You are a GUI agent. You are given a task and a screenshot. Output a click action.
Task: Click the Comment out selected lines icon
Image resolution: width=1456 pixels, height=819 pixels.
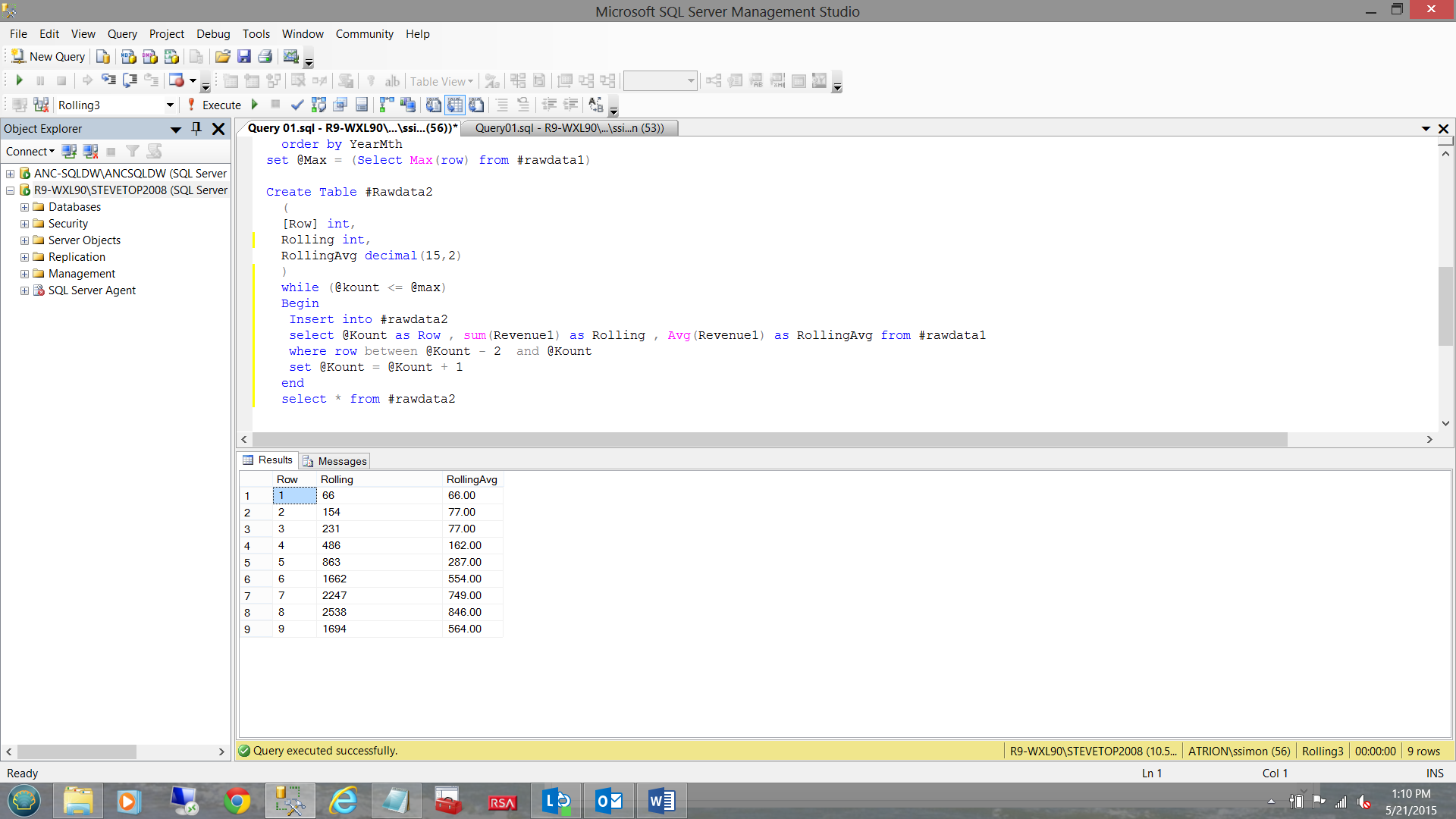click(x=502, y=105)
